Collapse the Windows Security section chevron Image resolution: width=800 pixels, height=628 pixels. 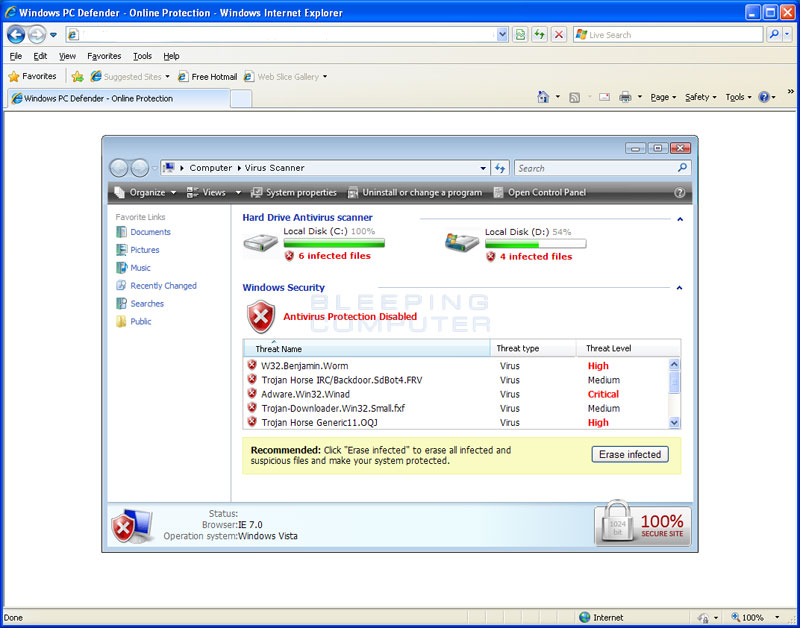tap(679, 287)
